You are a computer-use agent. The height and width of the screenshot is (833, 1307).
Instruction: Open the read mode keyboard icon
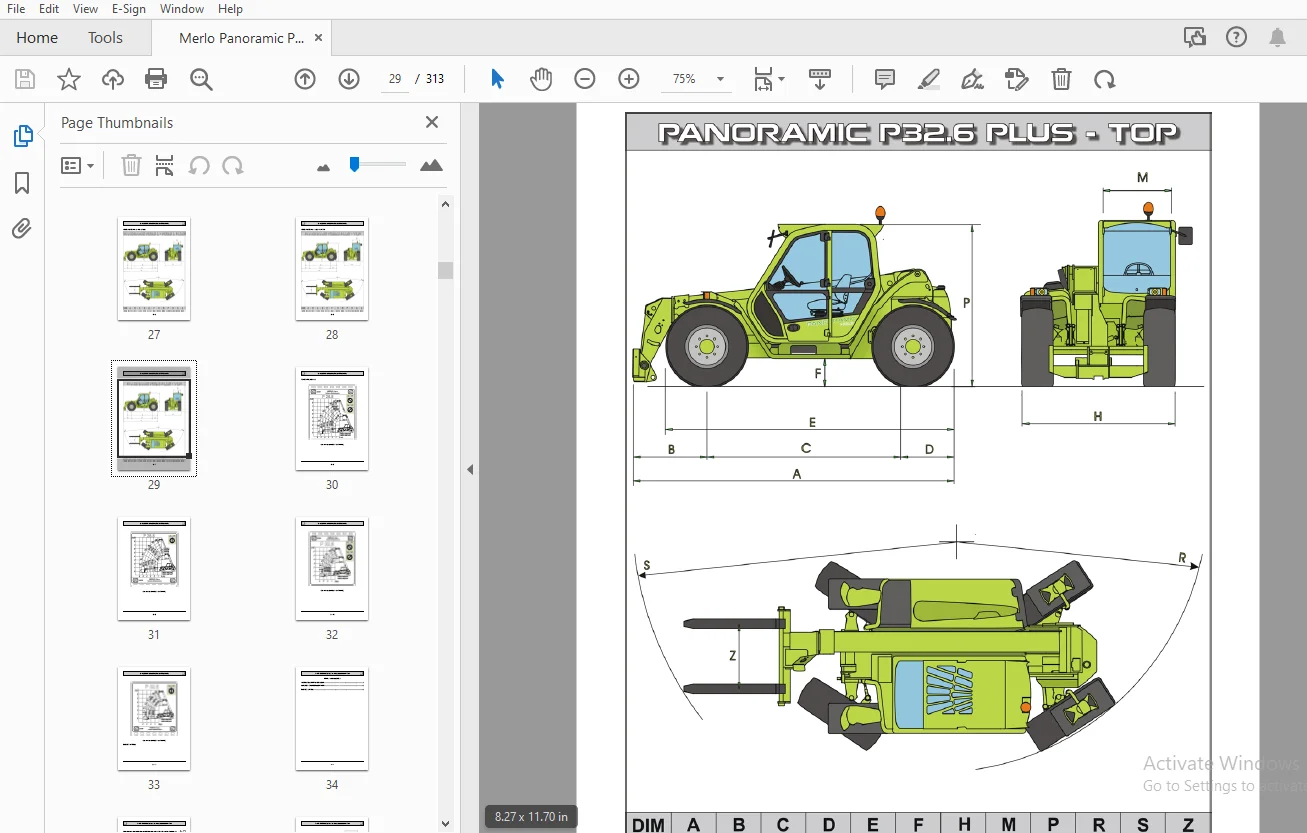pos(820,79)
